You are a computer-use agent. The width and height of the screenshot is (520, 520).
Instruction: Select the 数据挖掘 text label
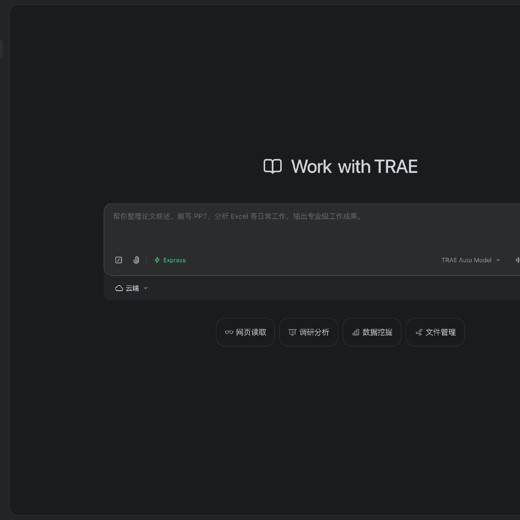pos(377,332)
